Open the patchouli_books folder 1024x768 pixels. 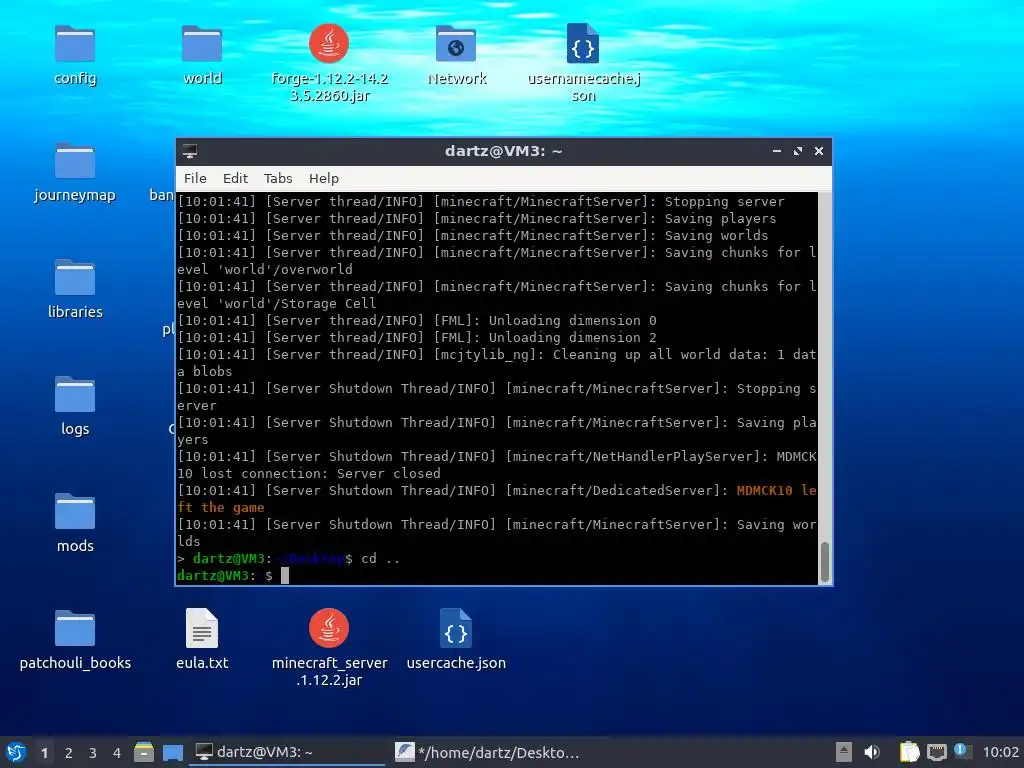75,628
